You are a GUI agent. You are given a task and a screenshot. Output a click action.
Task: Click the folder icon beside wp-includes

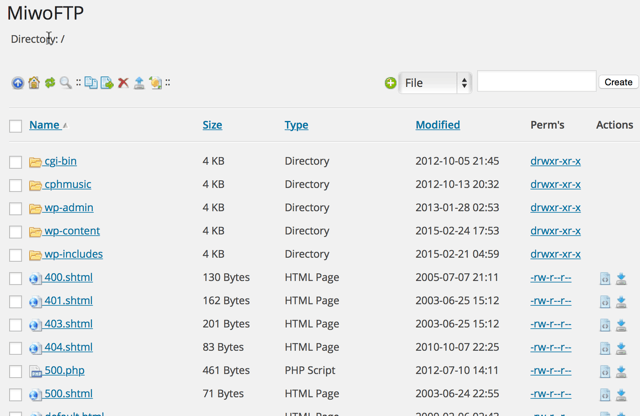click(35, 255)
